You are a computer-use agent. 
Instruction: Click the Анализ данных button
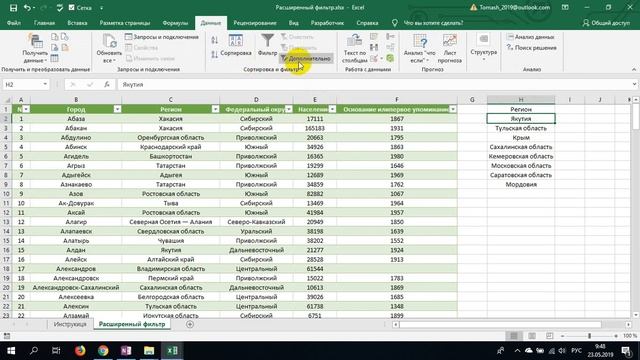coord(530,37)
